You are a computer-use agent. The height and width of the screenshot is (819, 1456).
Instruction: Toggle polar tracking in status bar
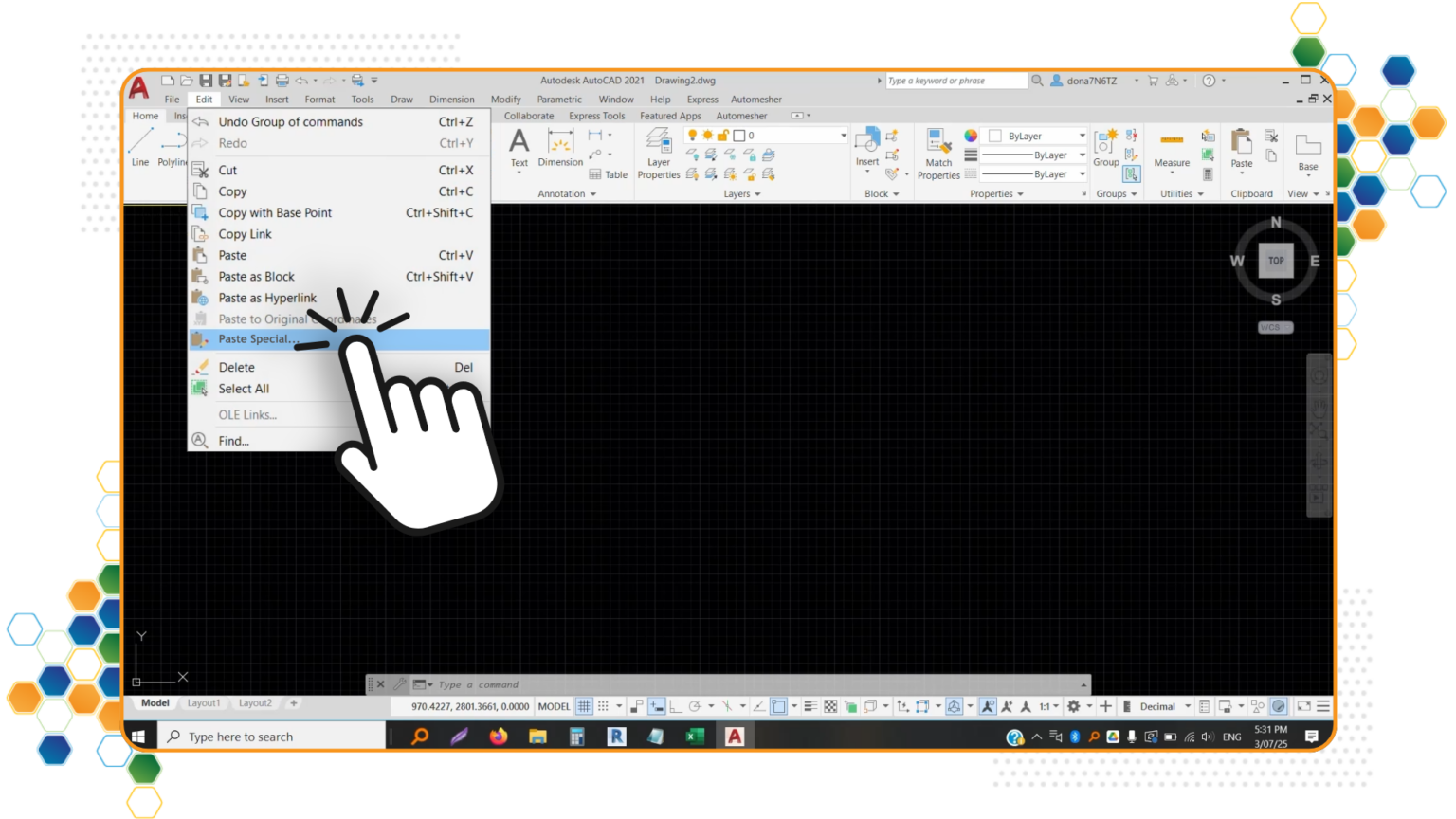695,706
